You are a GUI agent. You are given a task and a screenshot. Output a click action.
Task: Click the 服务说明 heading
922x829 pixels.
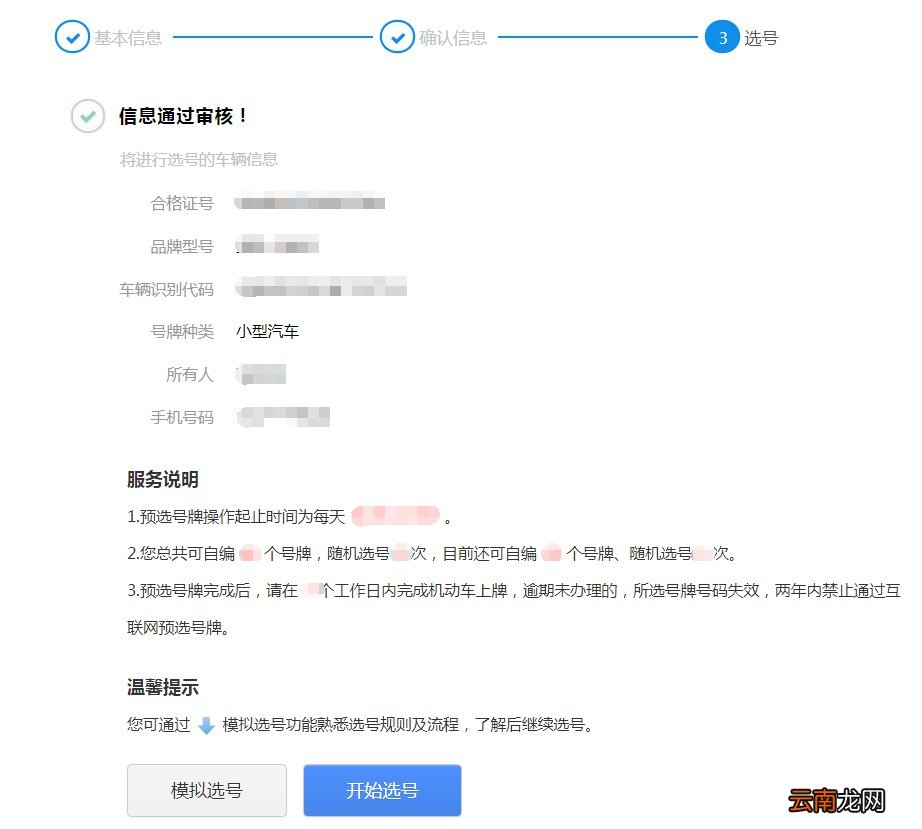click(162, 480)
